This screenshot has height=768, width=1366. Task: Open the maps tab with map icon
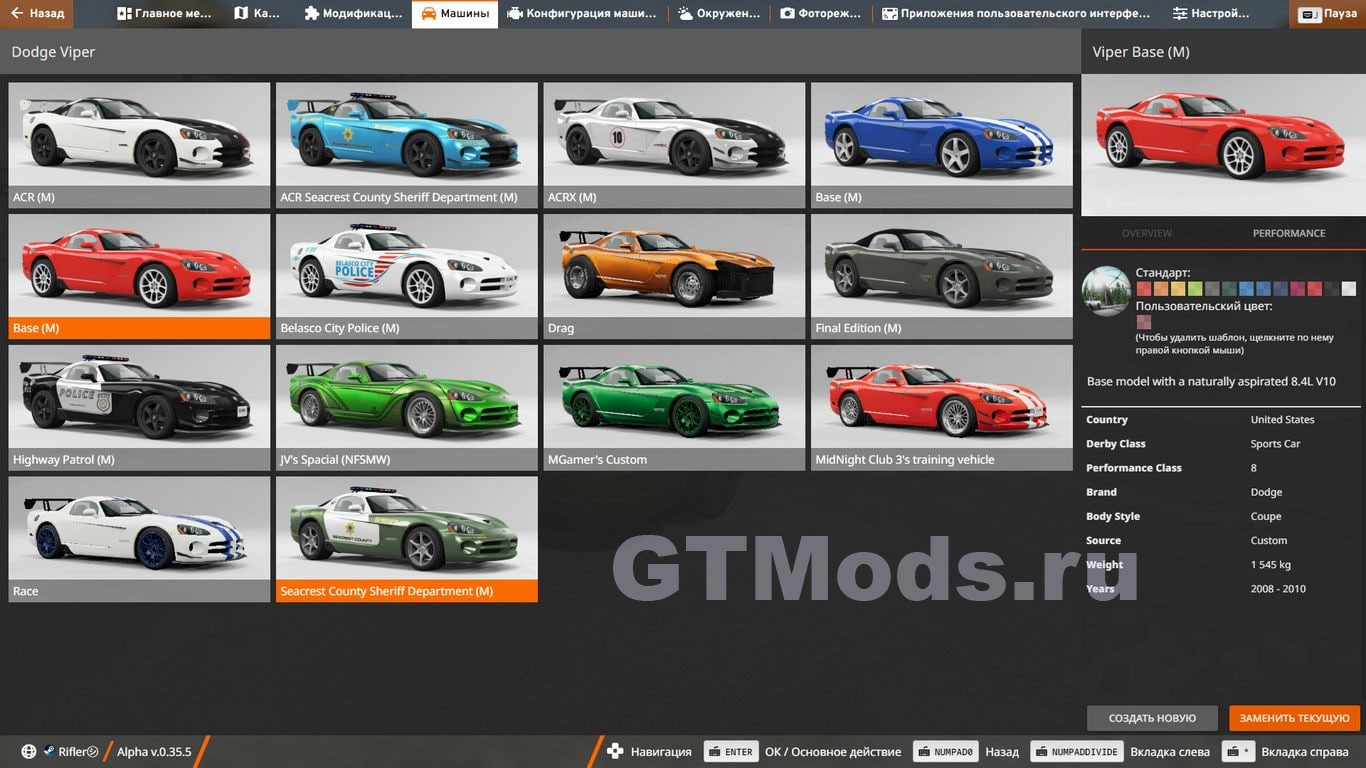pyautogui.click(x=257, y=14)
